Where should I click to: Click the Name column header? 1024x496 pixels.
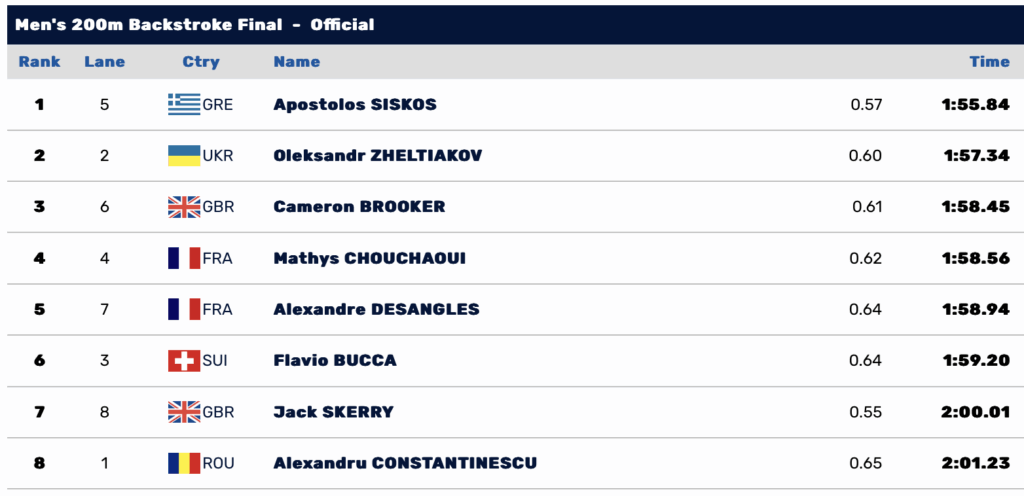[x=296, y=62]
